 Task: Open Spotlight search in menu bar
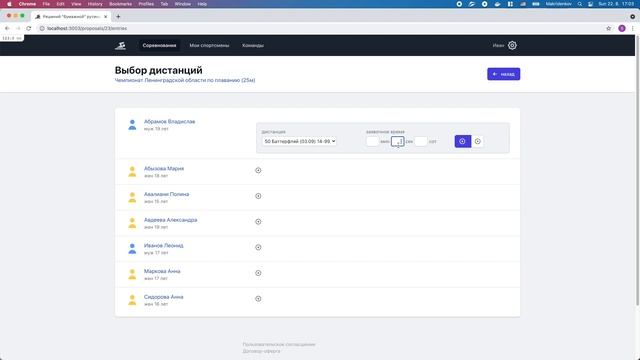tap(580, 4)
